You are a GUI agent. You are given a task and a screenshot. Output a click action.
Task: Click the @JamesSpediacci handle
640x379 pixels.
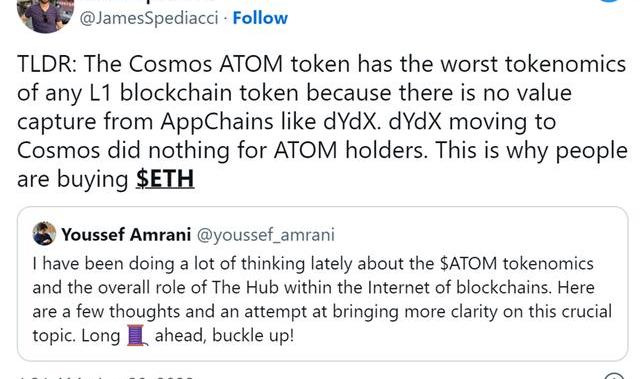point(149,18)
